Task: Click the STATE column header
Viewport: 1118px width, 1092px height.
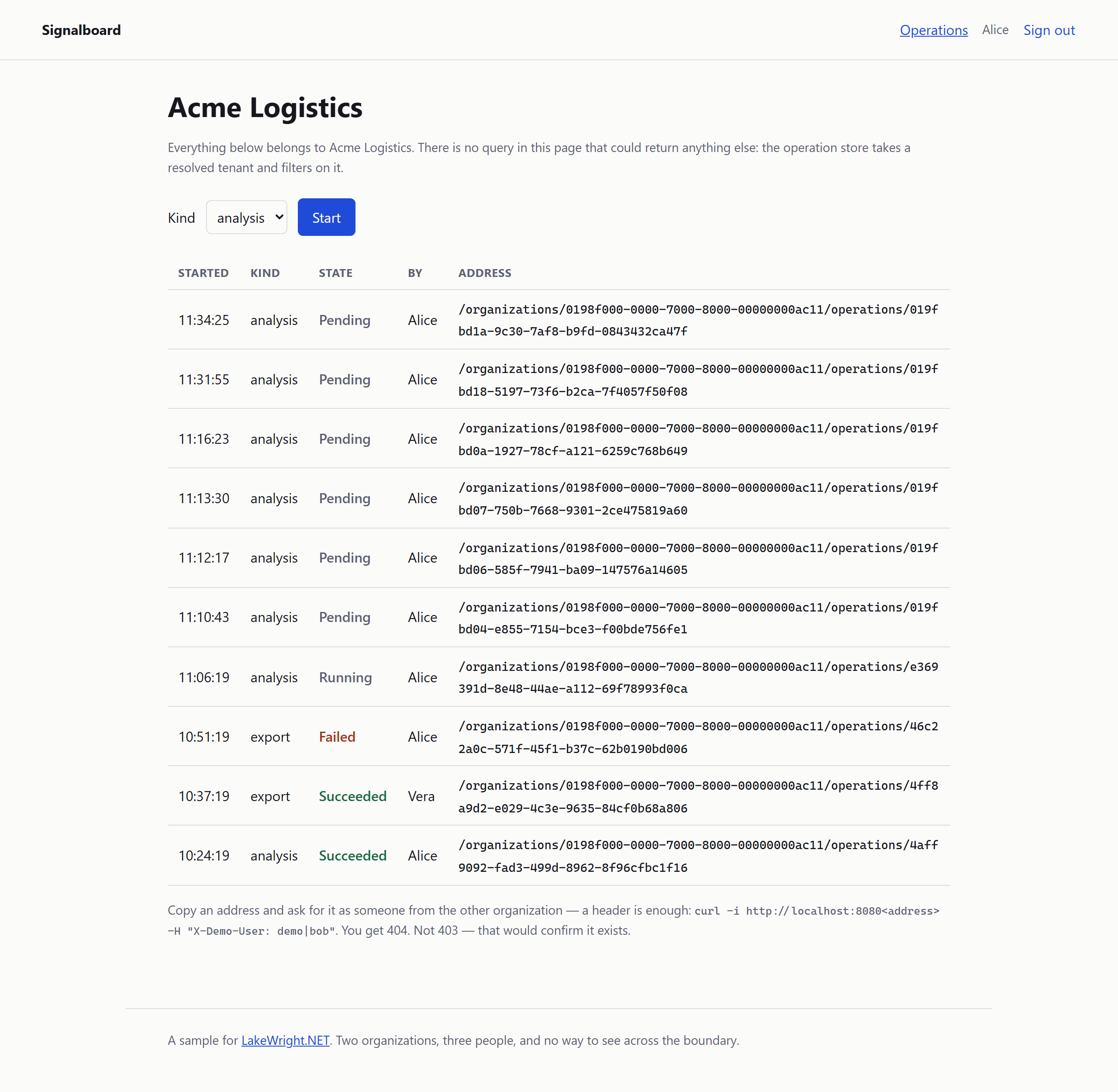Action: tap(335, 273)
